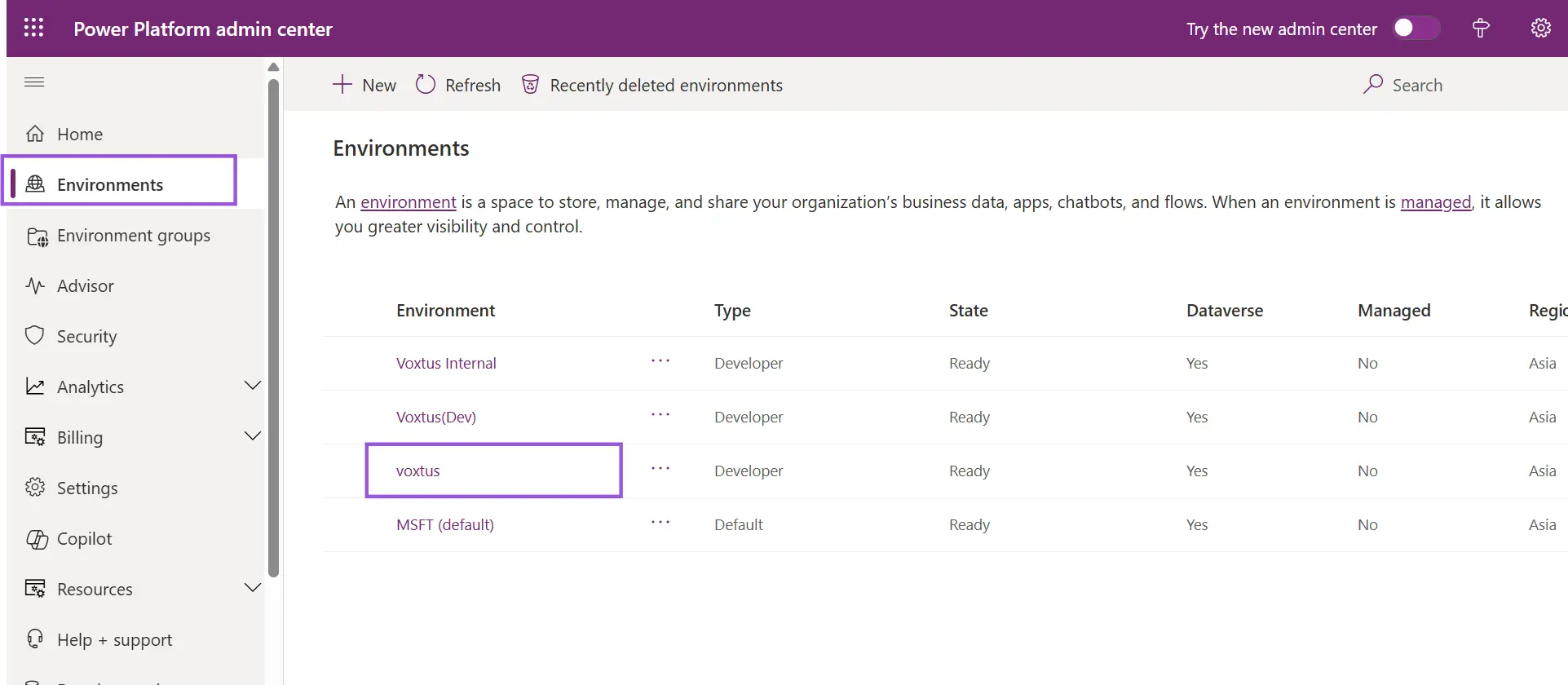Expand the Analytics section chevron

[253, 386]
